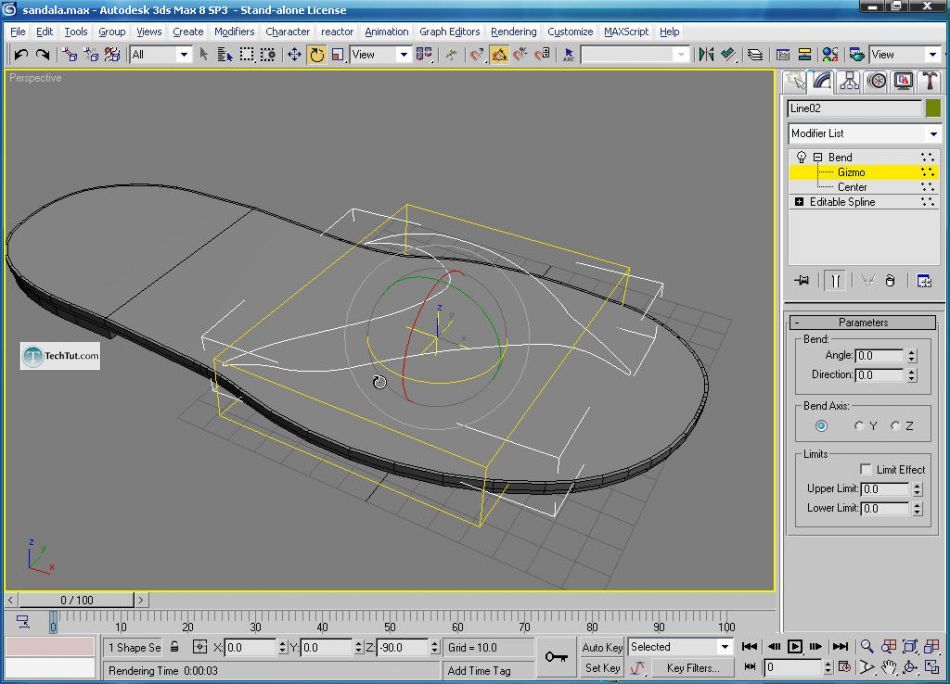
Task: Click the Bend Angle input field
Action: click(880, 356)
